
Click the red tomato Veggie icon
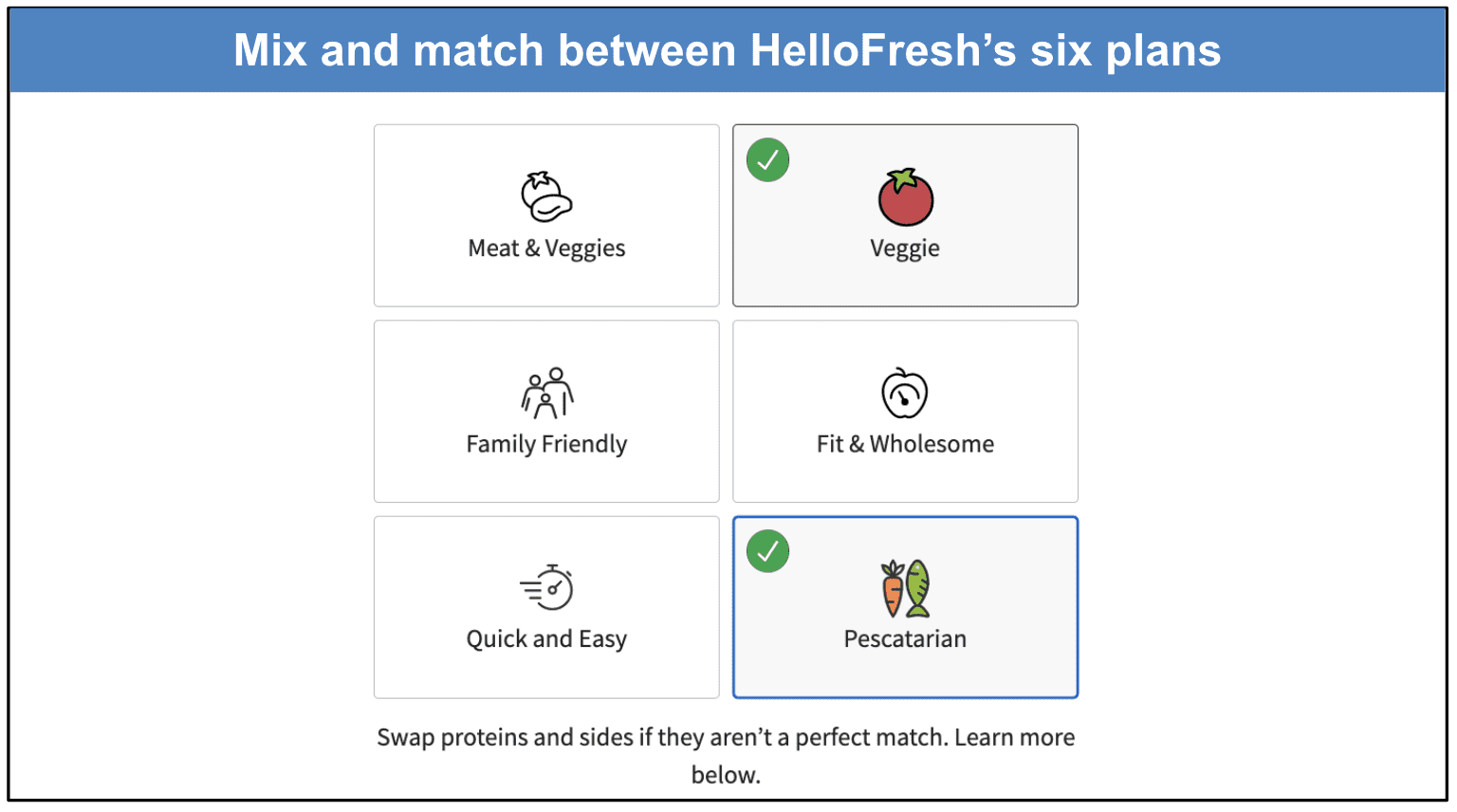tap(905, 197)
